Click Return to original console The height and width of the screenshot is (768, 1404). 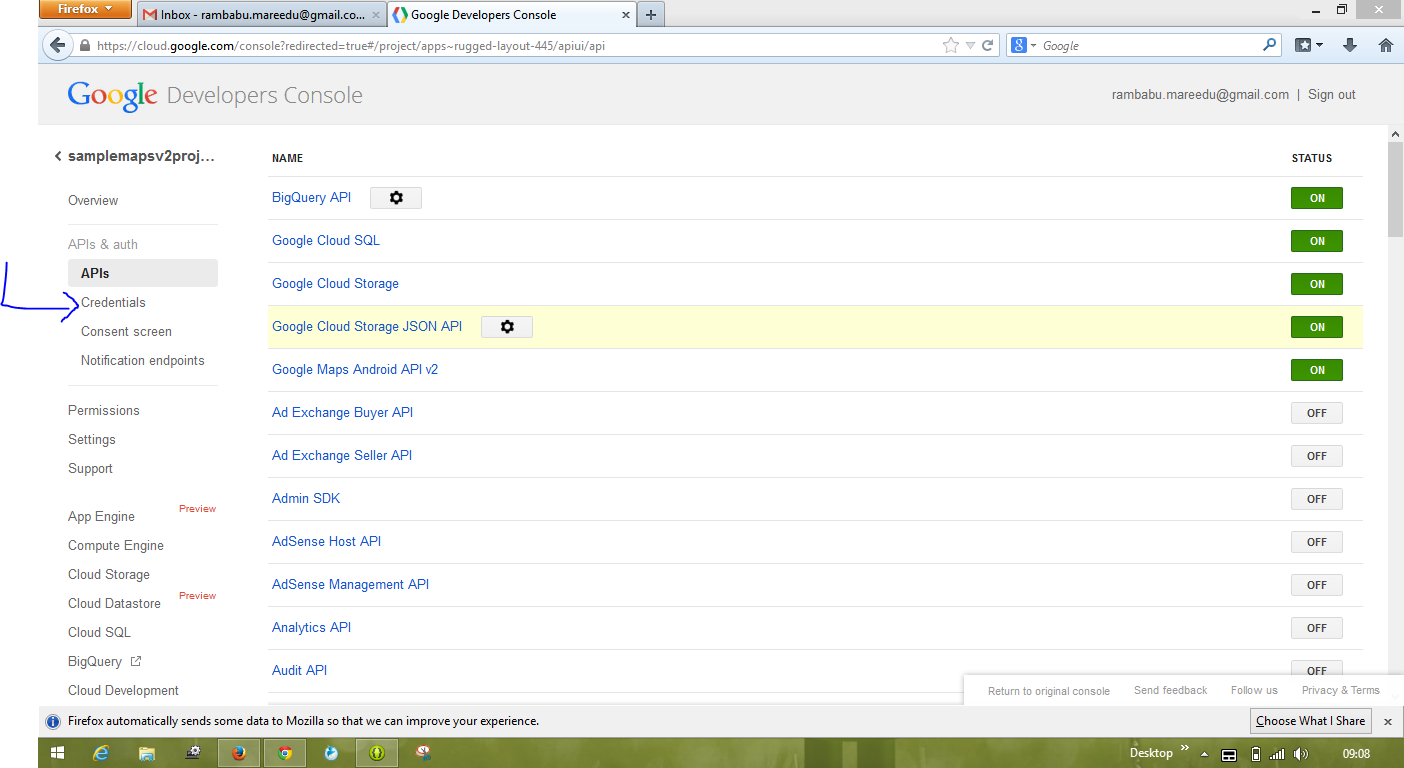click(1049, 691)
